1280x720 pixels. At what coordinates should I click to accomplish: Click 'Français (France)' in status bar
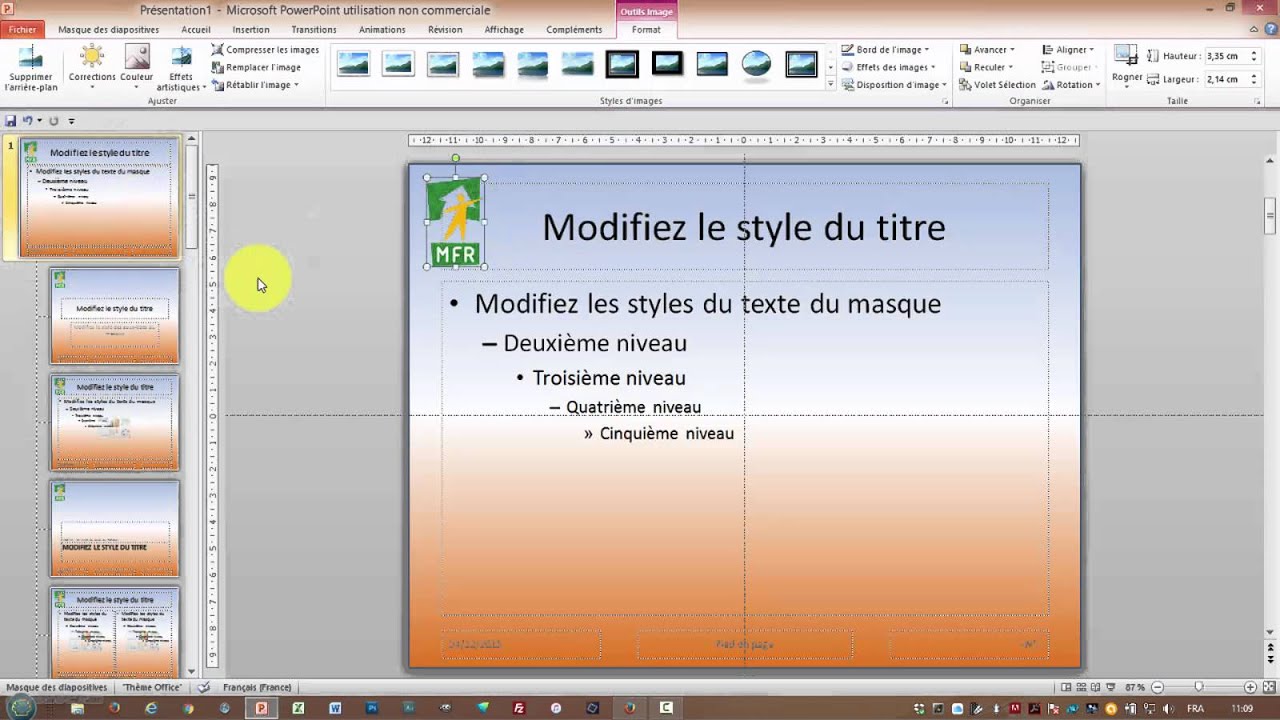tap(257, 688)
